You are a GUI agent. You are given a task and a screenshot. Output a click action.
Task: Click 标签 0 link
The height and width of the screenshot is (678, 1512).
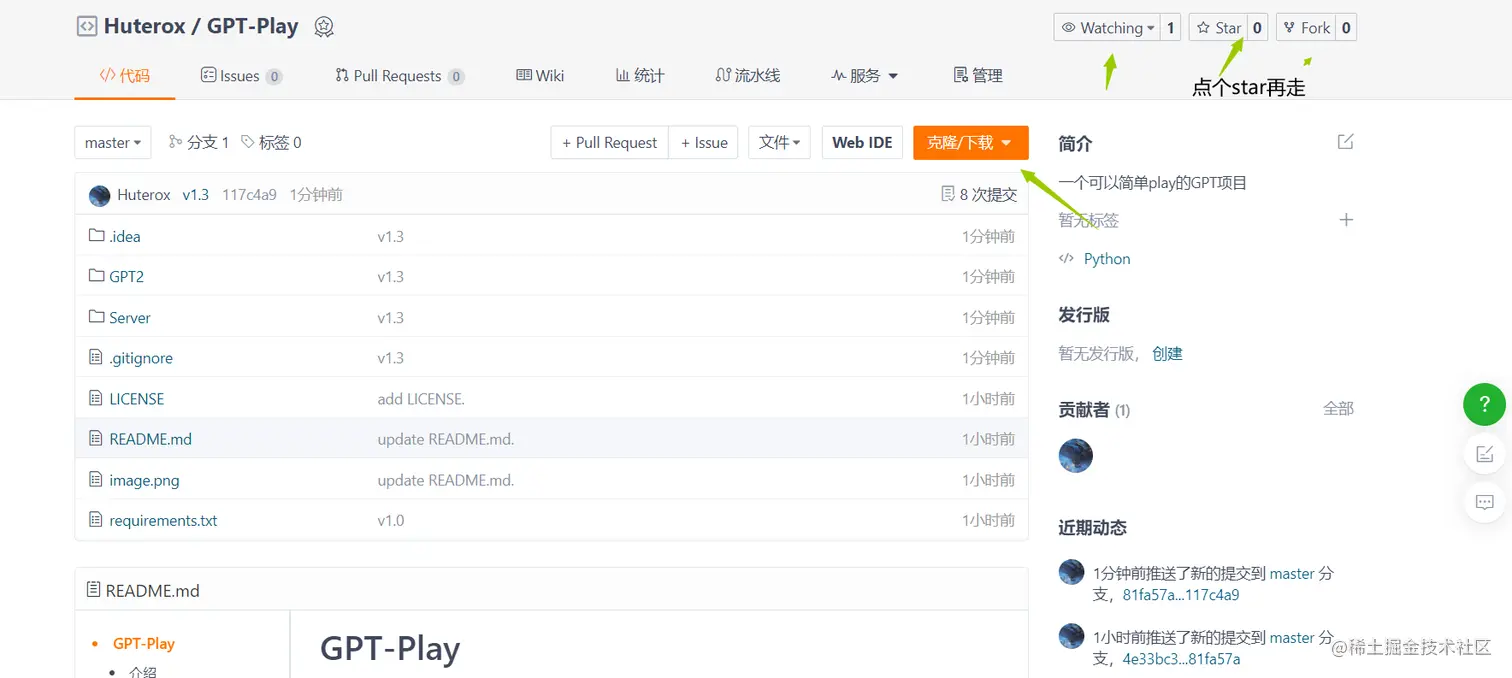(x=271, y=143)
